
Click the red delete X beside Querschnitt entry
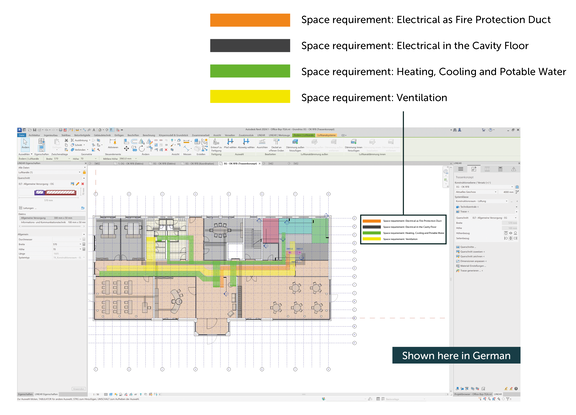click(83, 184)
